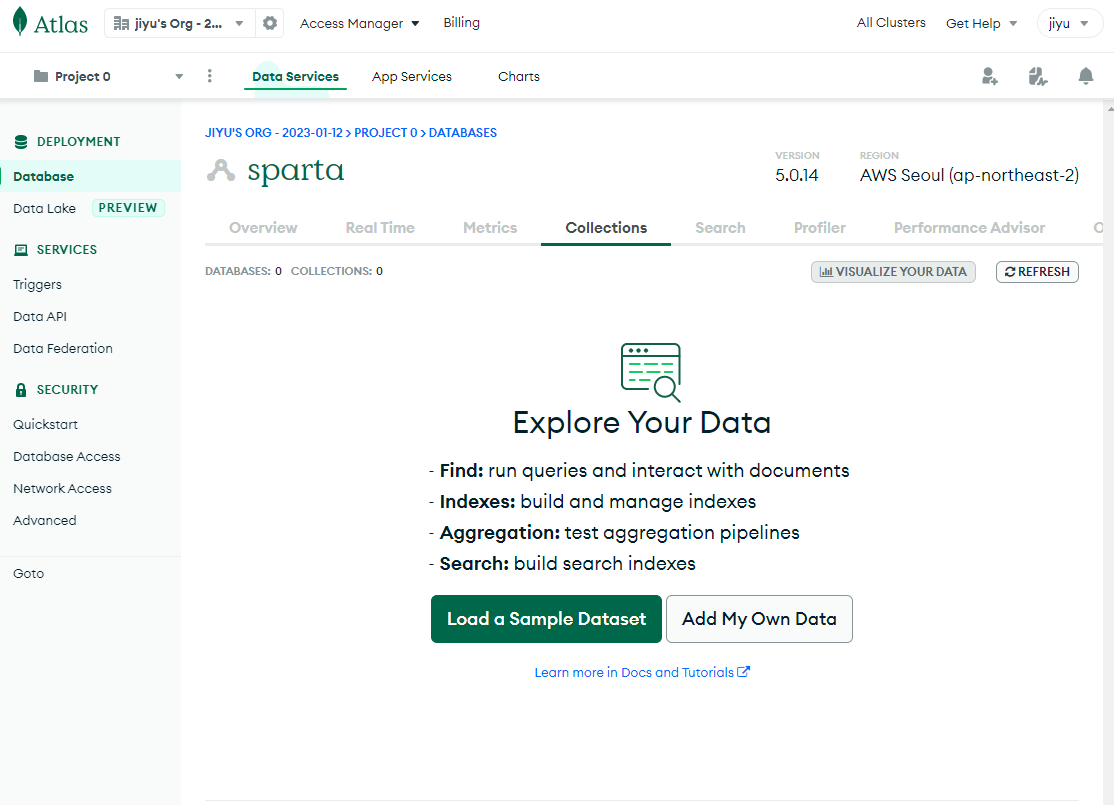Viewport: 1114px width, 805px height.
Task: Click the PREVIEW badge
Action: [x=128, y=207]
